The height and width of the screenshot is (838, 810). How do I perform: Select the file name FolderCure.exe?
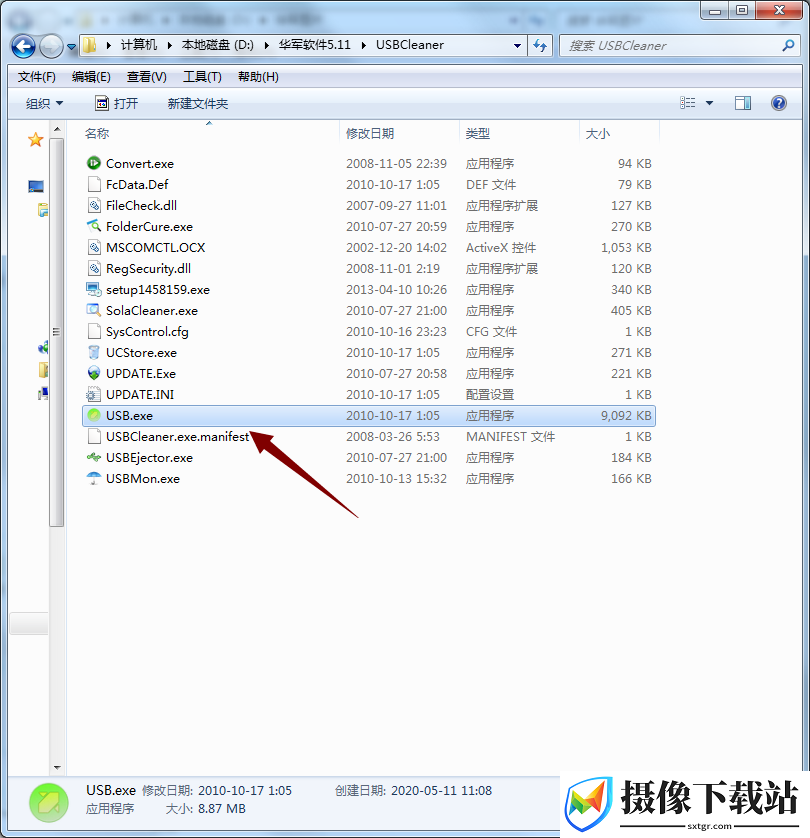point(150,227)
